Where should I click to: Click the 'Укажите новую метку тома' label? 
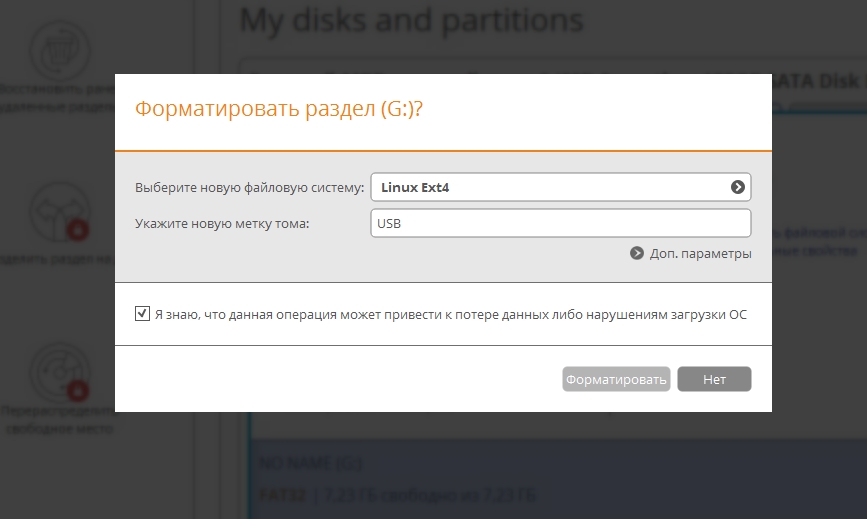[222, 223]
